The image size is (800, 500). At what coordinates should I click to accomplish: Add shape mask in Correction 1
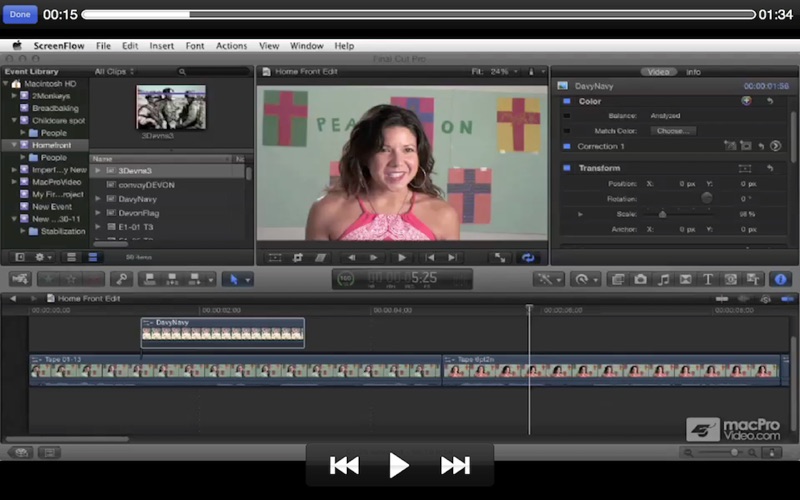point(746,146)
